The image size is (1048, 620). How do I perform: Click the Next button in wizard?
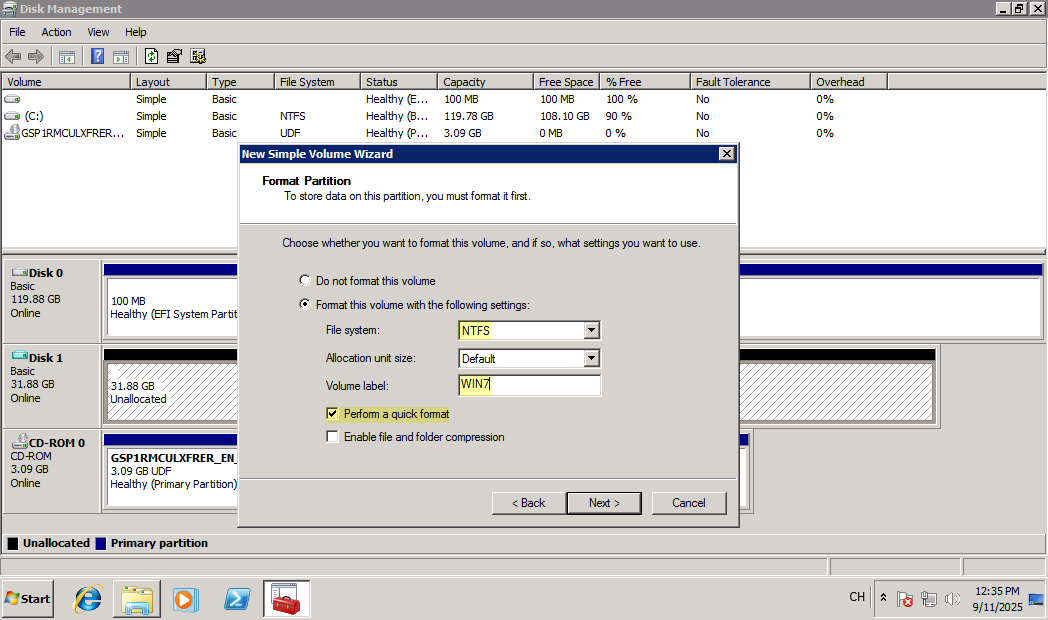coord(604,503)
